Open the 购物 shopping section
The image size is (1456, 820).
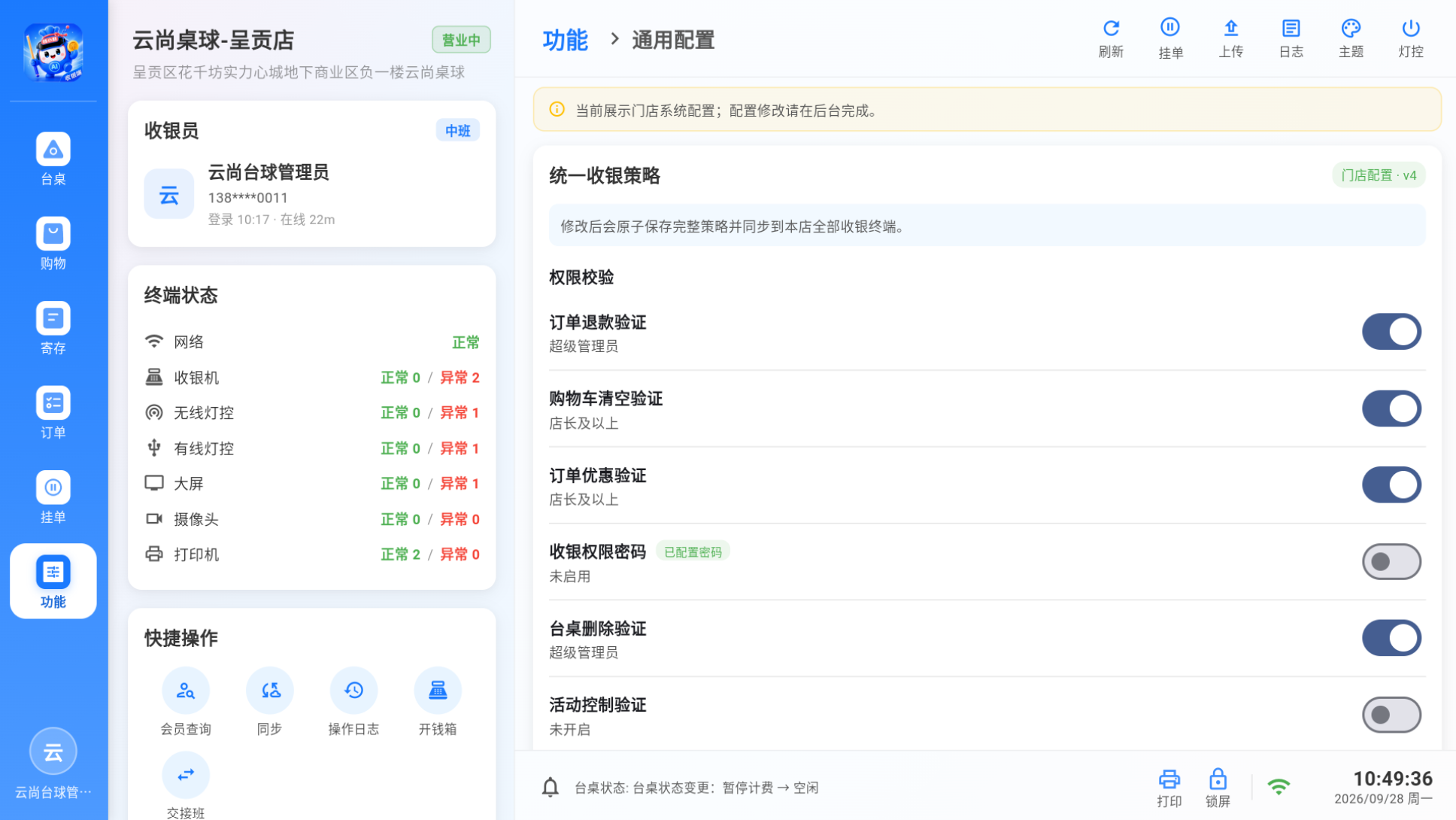click(x=53, y=243)
